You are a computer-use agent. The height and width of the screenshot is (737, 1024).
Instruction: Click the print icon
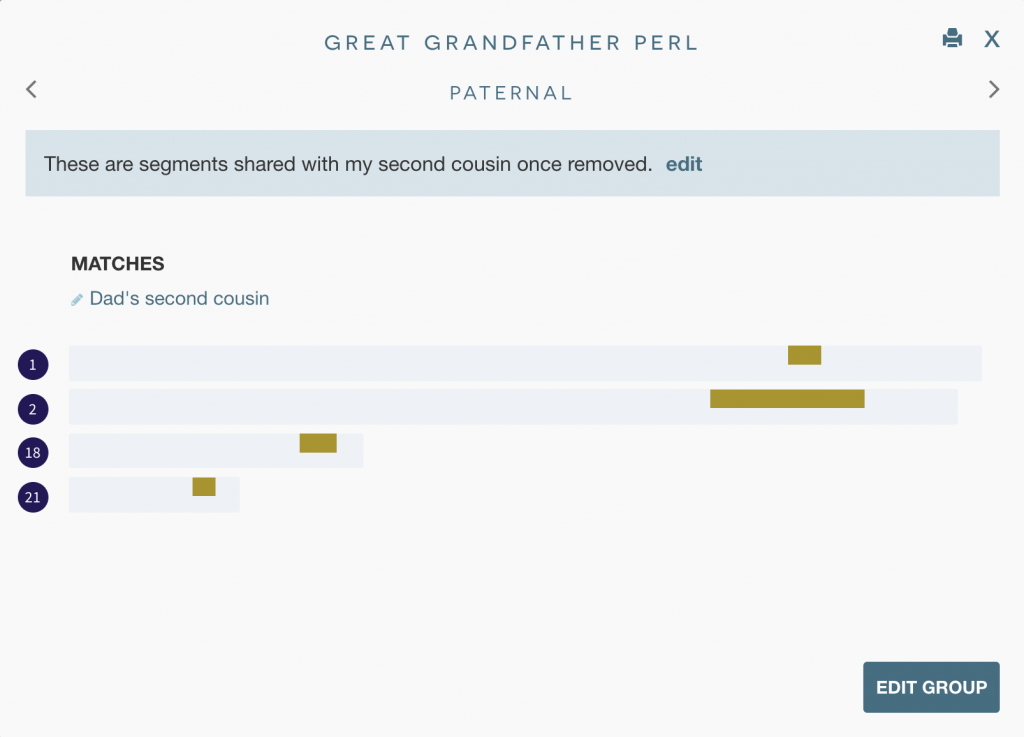(952, 39)
